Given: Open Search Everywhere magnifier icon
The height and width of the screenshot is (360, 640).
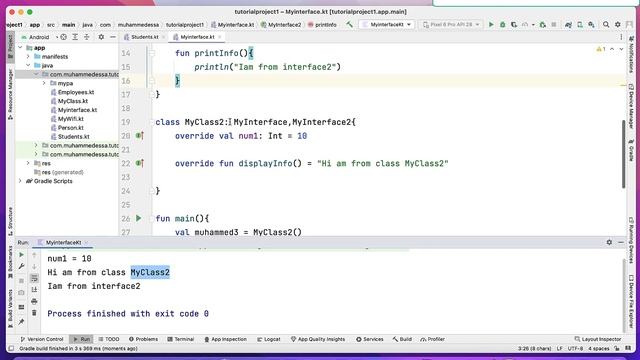Looking at the screenshot, I should point(606,25).
